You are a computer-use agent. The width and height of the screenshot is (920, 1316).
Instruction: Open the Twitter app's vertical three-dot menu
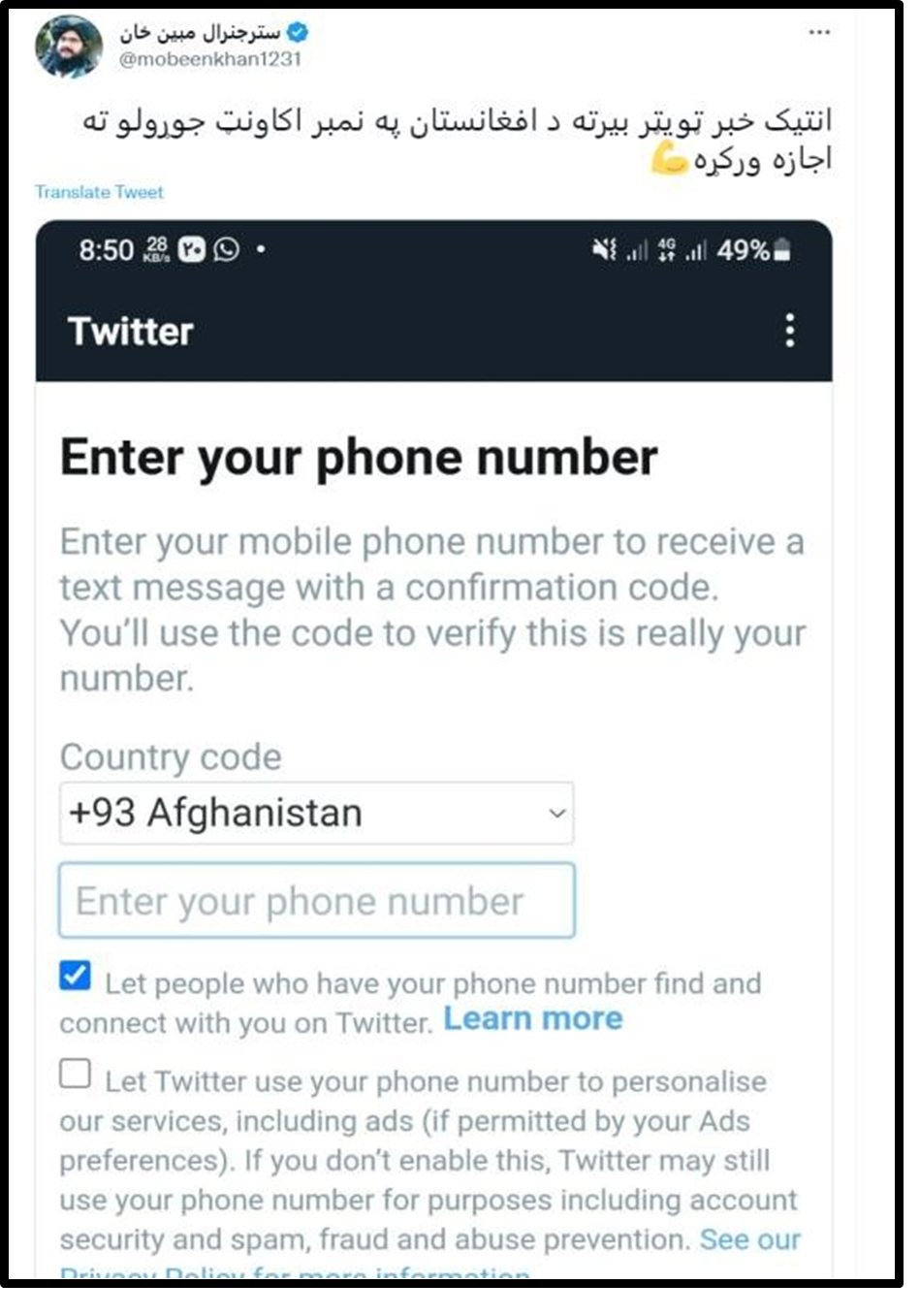click(x=790, y=331)
